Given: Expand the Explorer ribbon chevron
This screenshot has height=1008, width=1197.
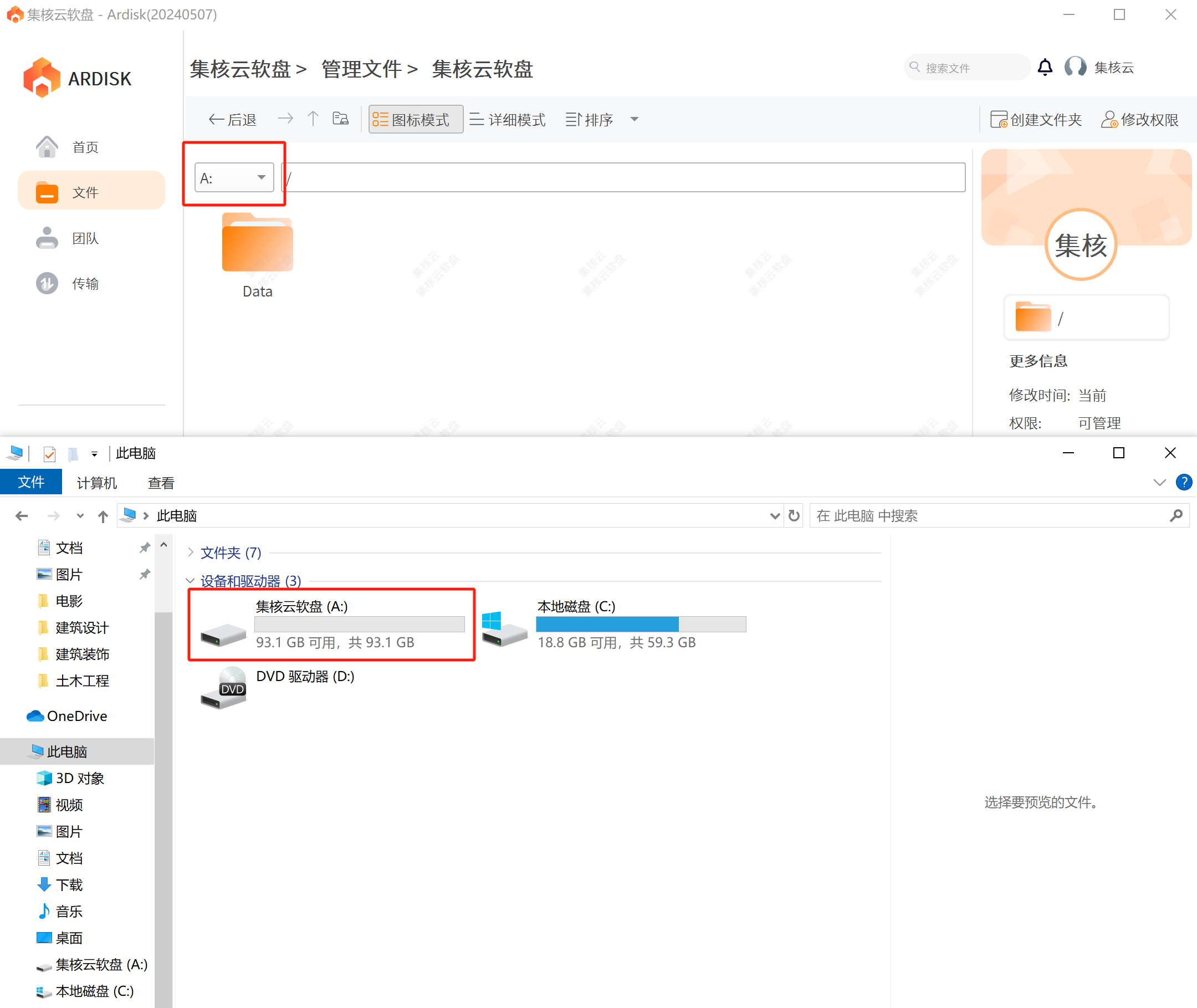Looking at the screenshot, I should 1159,482.
